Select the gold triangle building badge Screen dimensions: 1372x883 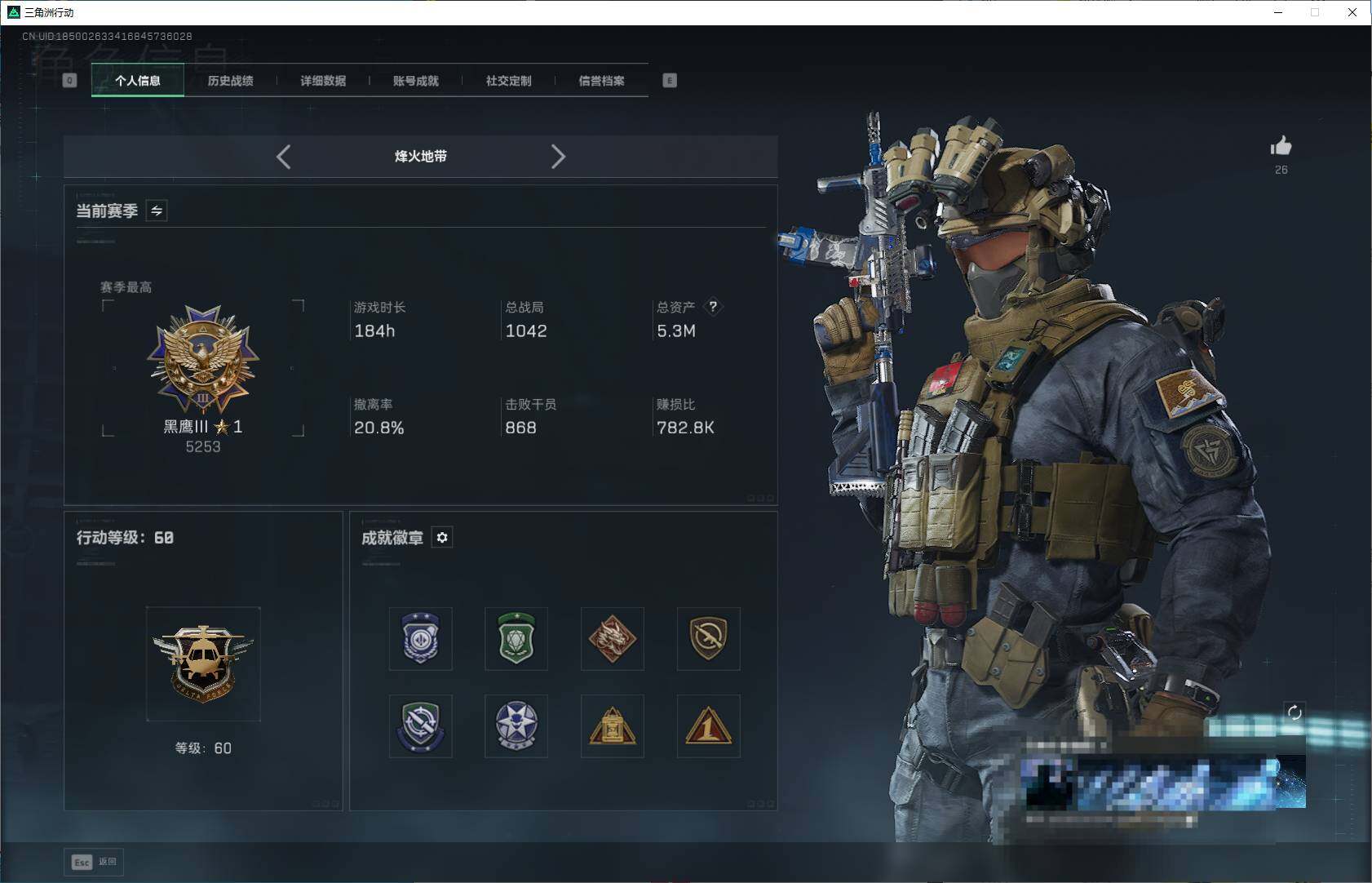613,726
